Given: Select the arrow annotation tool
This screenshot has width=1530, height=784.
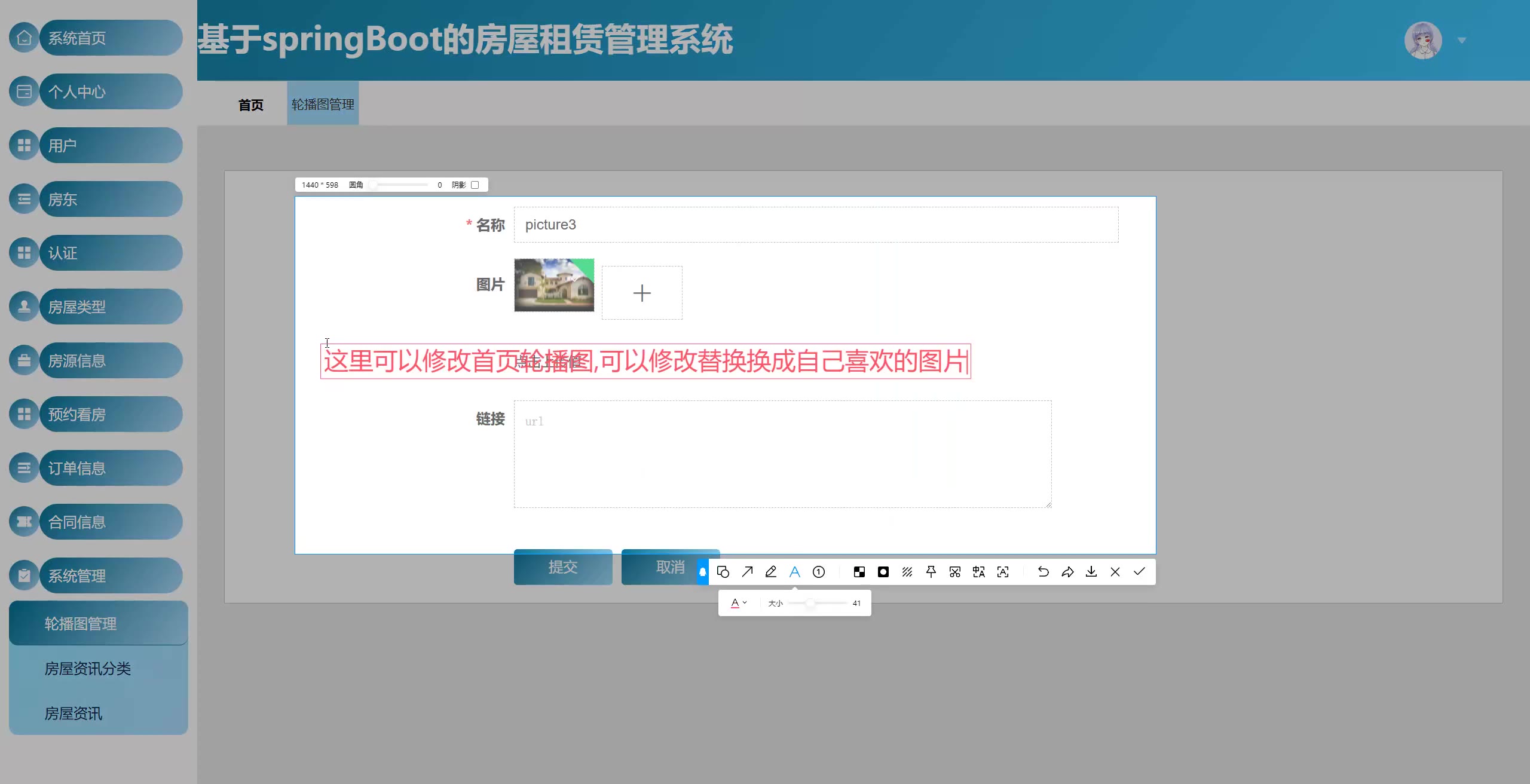Looking at the screenshot, I should tap(747, 572).
